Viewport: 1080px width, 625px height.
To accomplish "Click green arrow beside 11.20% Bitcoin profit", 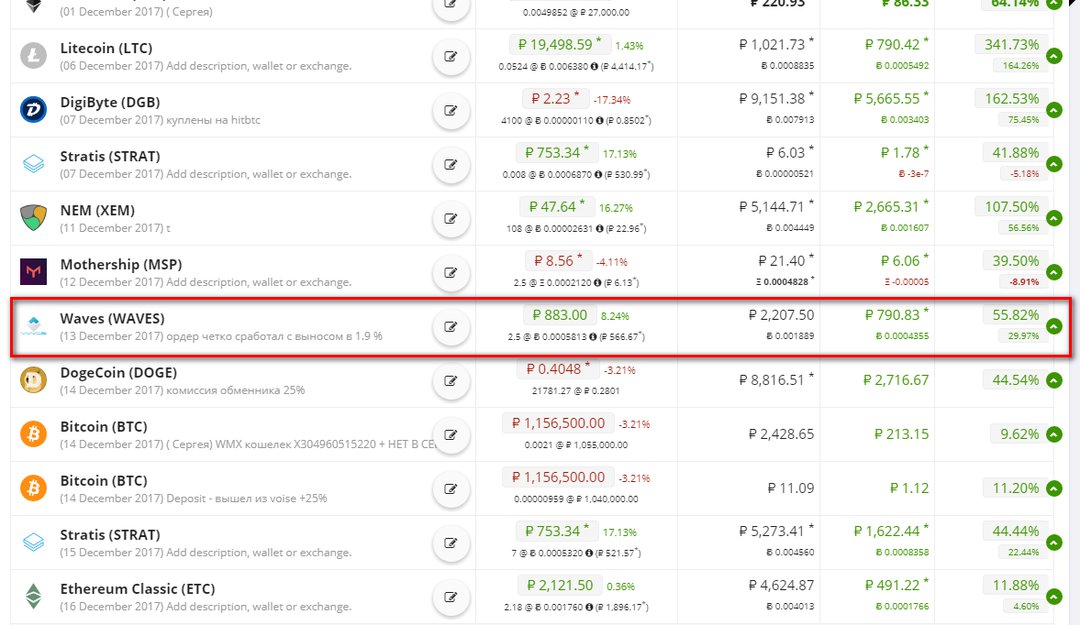I will [x=1054, y=488].
